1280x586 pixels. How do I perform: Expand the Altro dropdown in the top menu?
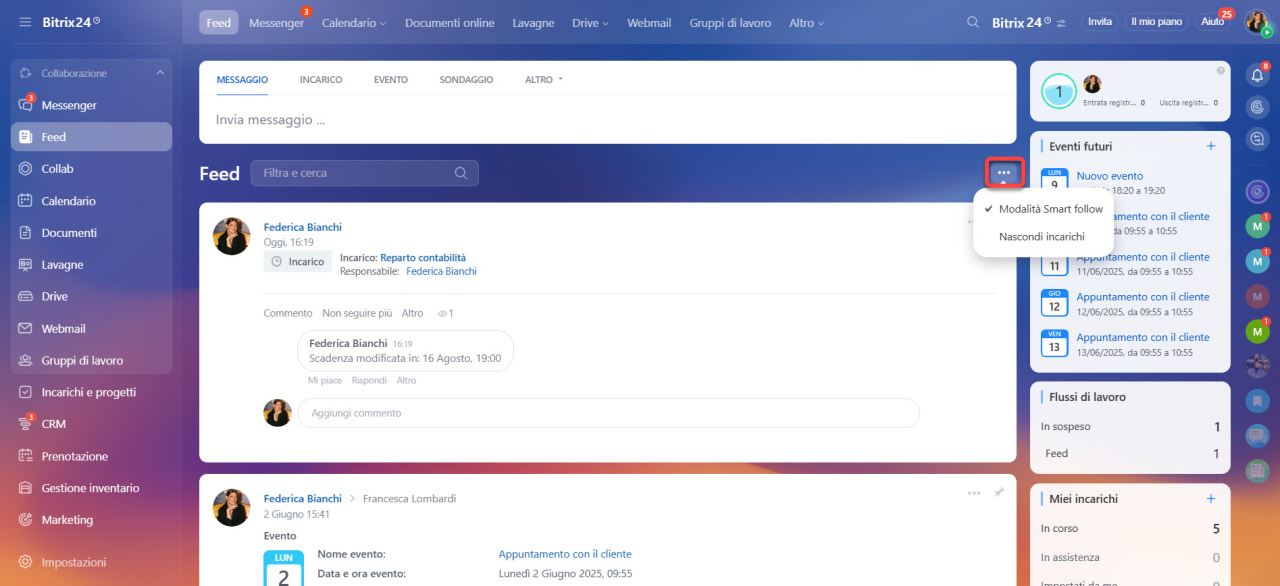point(806,23)
